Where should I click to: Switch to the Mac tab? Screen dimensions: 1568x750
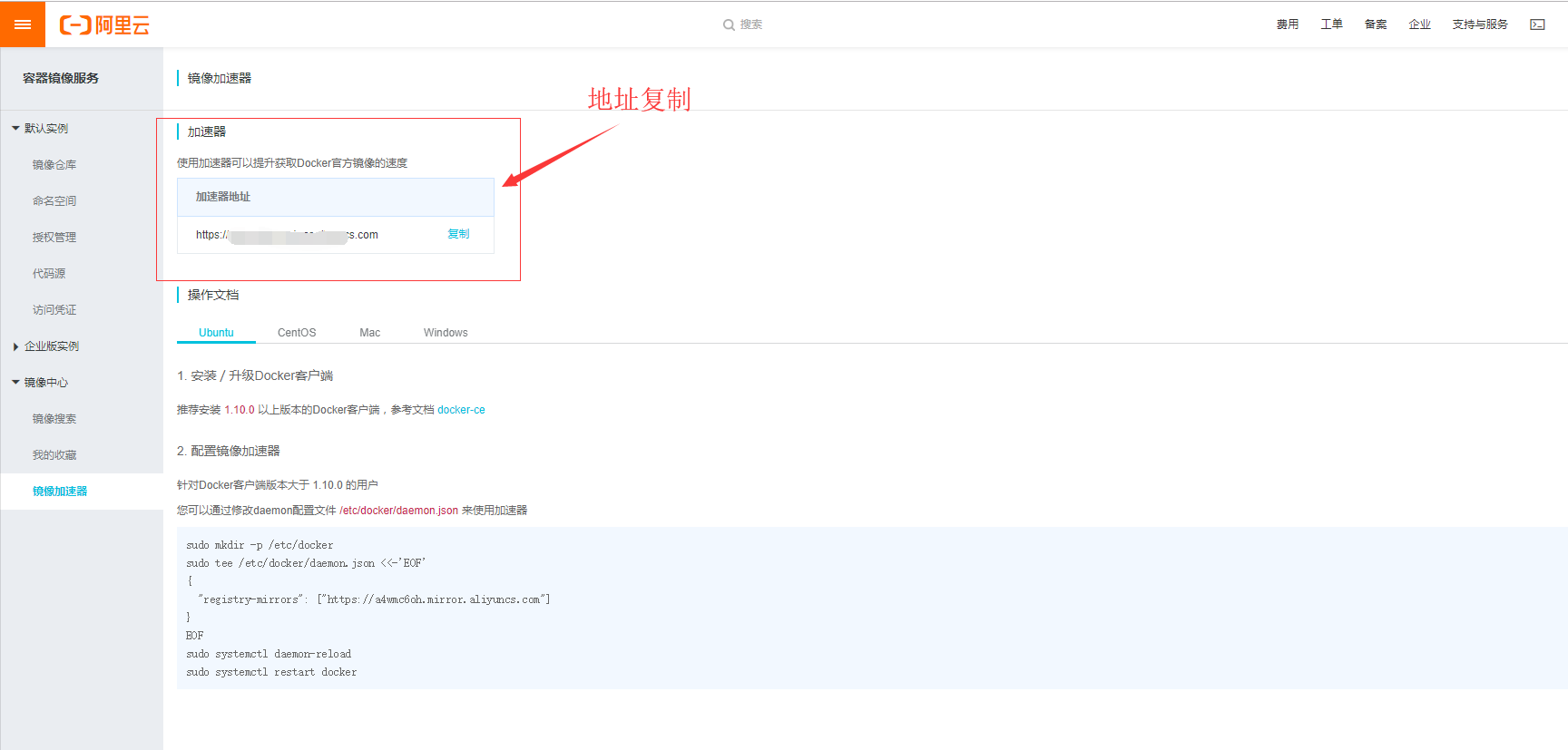[x=370, y=333]
